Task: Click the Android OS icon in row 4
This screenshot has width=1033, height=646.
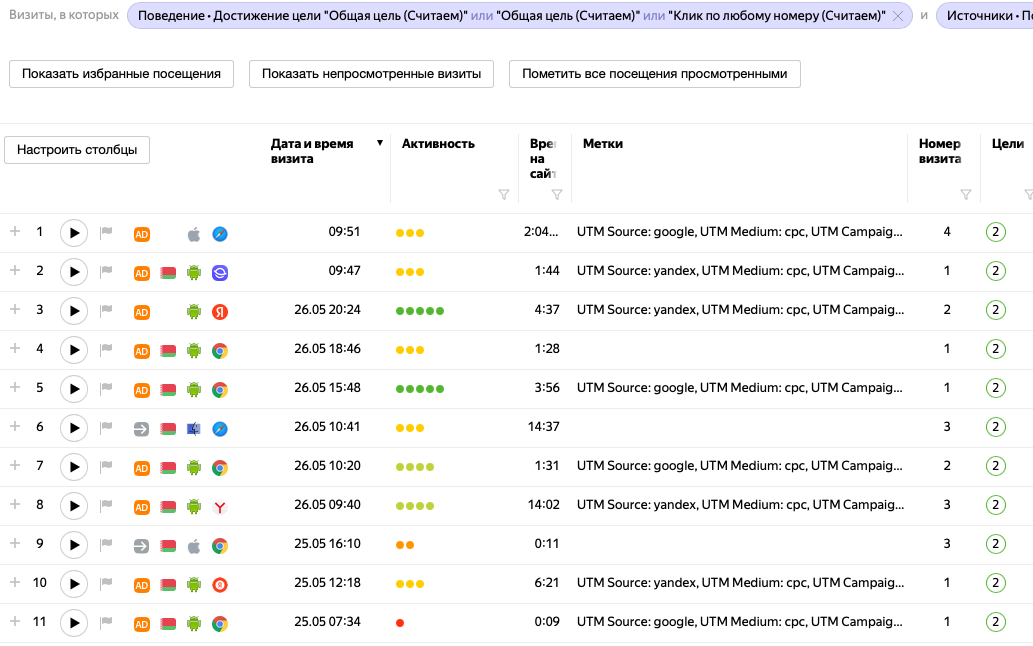Action: 194,350
